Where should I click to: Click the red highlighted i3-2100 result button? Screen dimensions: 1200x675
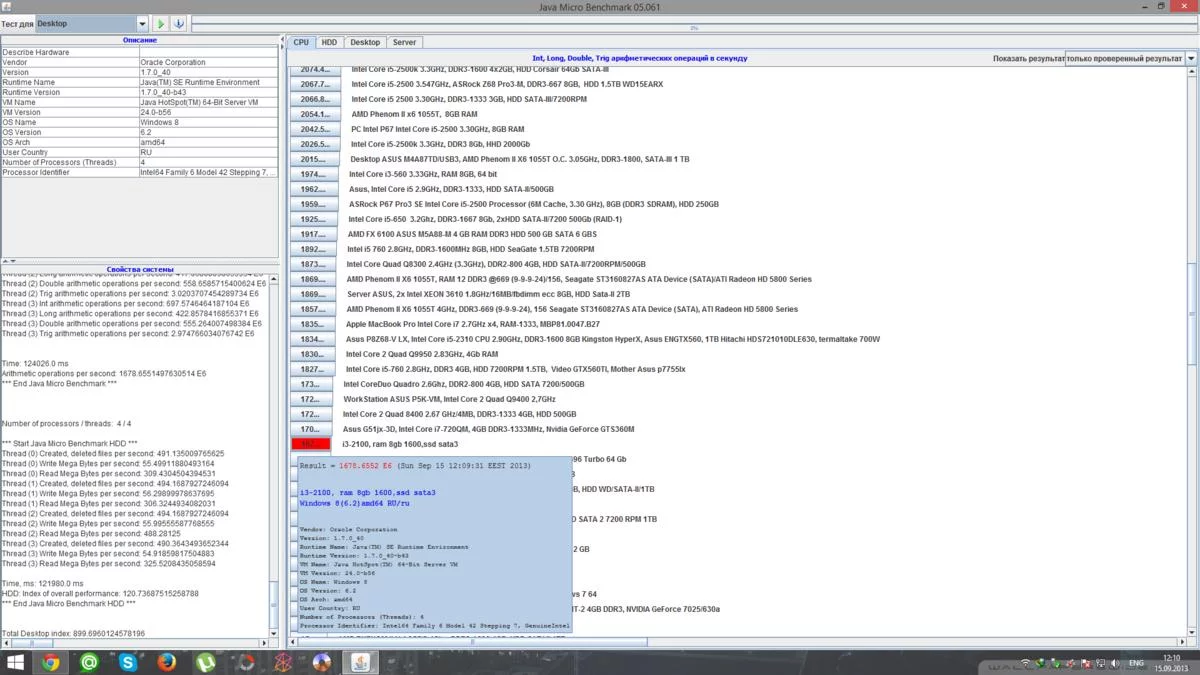point(310,444)
